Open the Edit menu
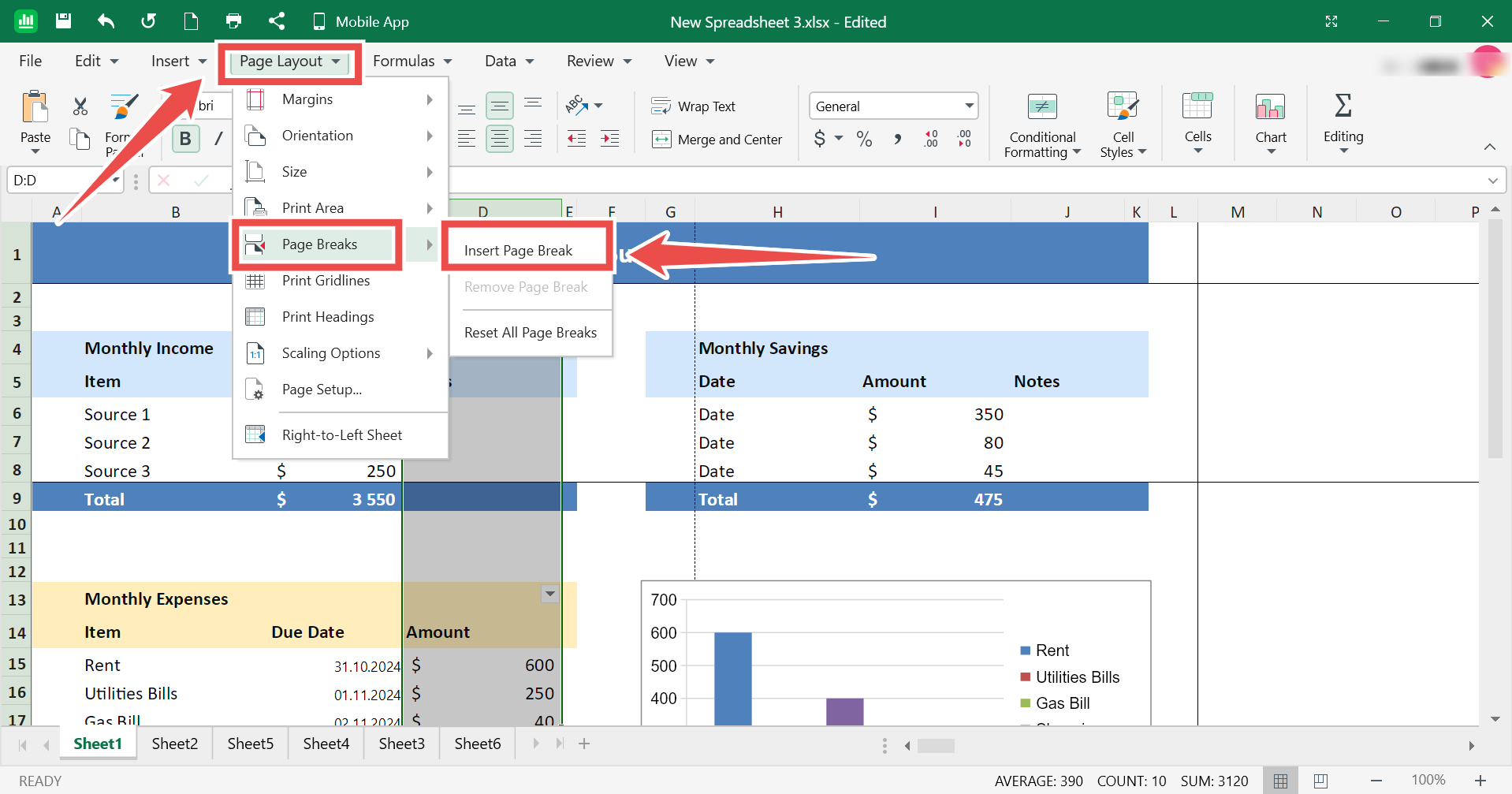The image size is (1512, 794). pos(96,62)
